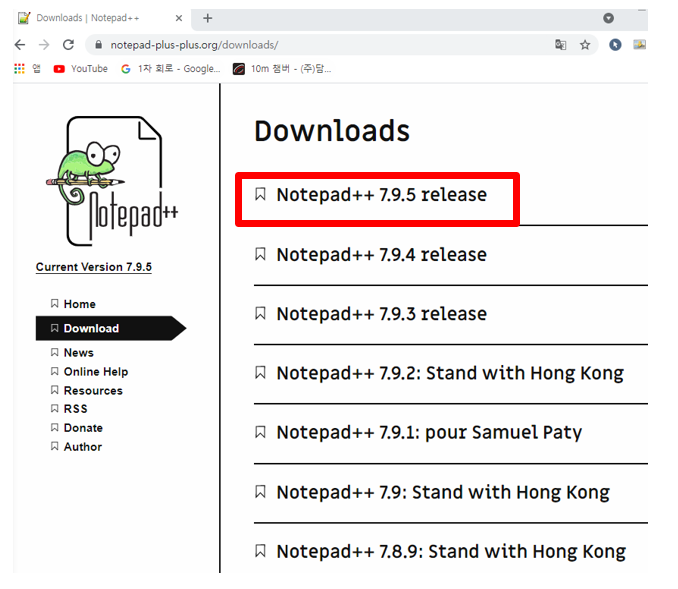Open Author in the sidebar
Viewport: 678px width, 589px height.
point(83,447)
